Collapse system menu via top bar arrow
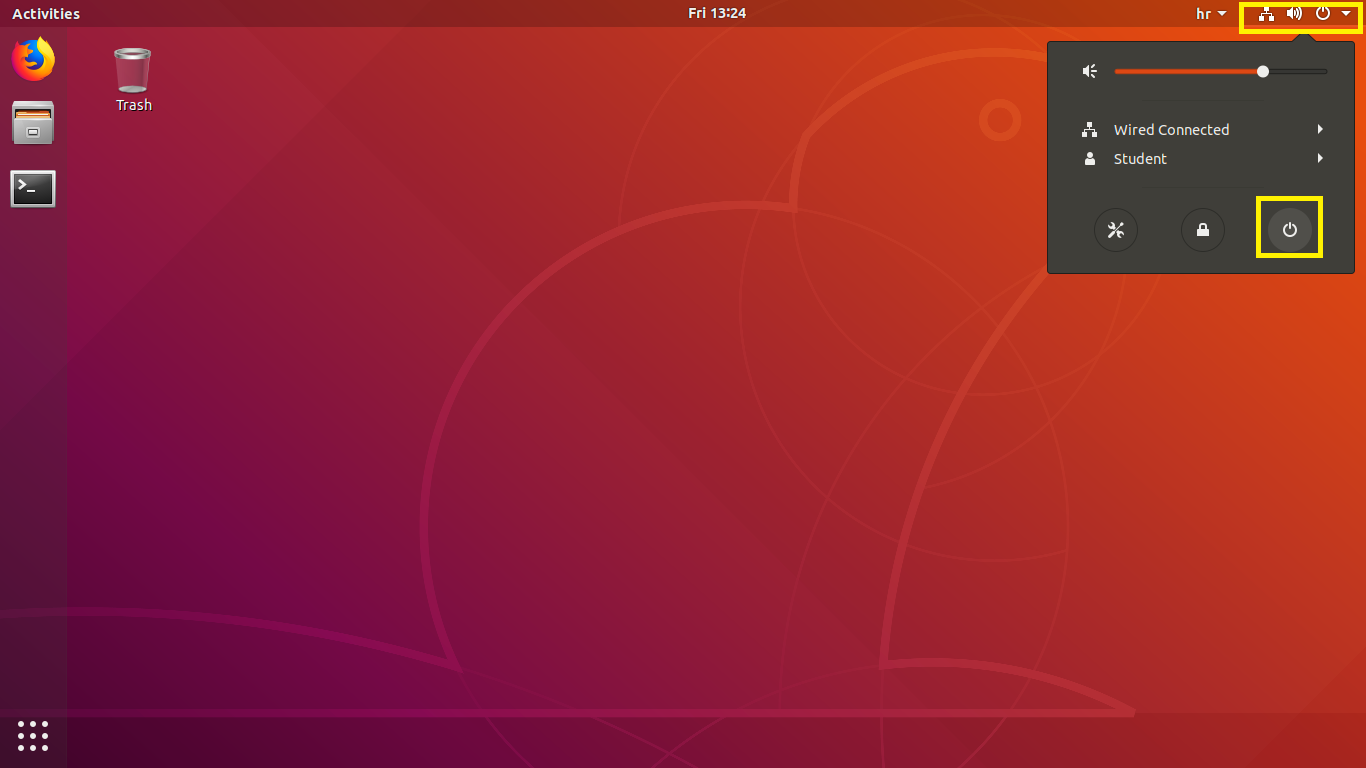The image size is (1366, 768). click(x=1346, y=14)
